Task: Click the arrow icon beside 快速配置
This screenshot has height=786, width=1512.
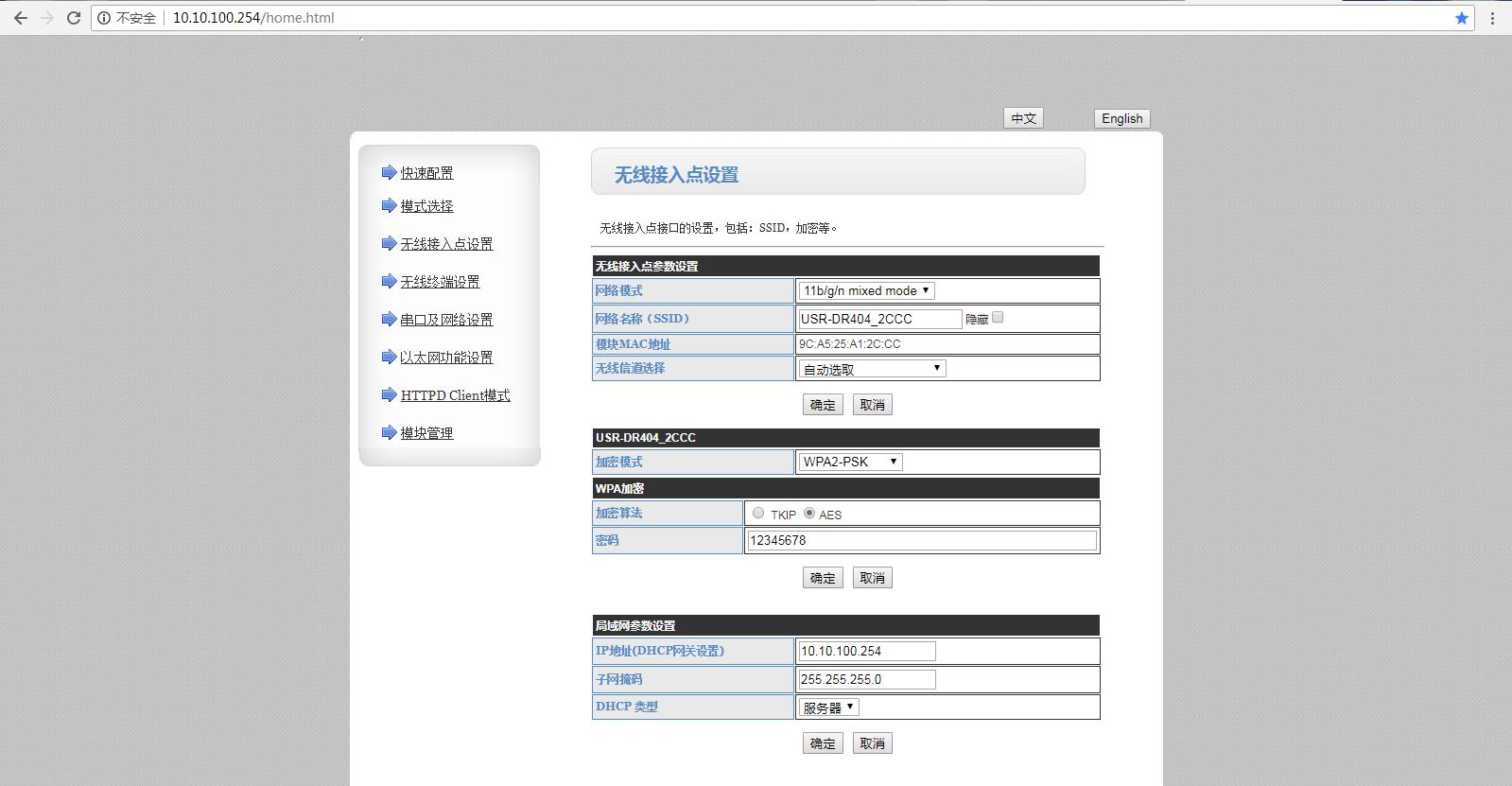Action: tap(389, 172)
